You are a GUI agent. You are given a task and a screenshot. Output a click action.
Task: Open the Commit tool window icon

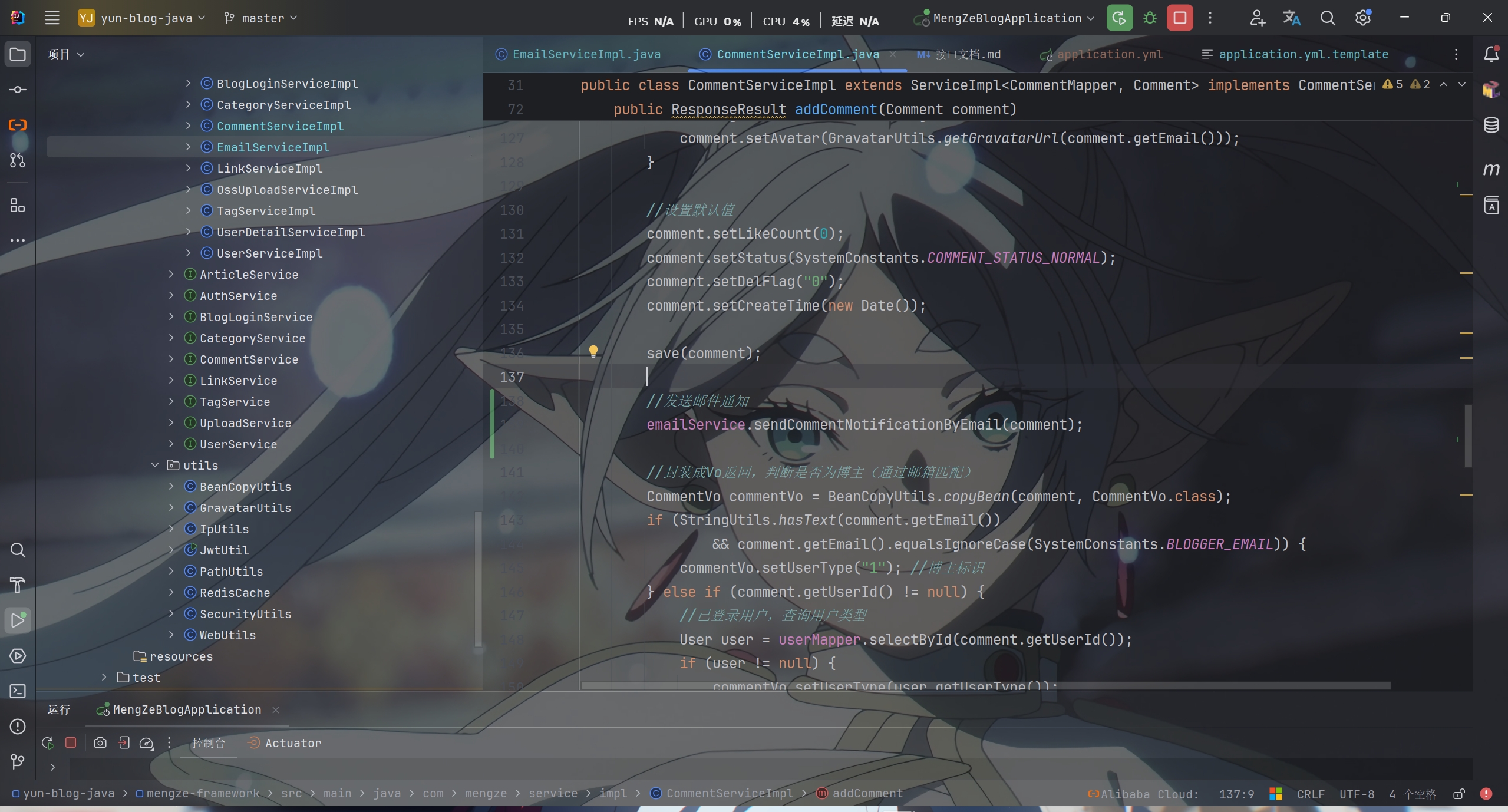(x=18, y=90)
